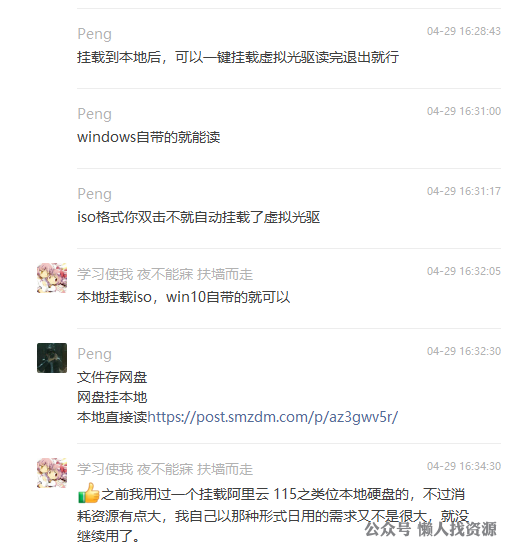Click the timestamp 04-29 16:32:30

point(464,351)
